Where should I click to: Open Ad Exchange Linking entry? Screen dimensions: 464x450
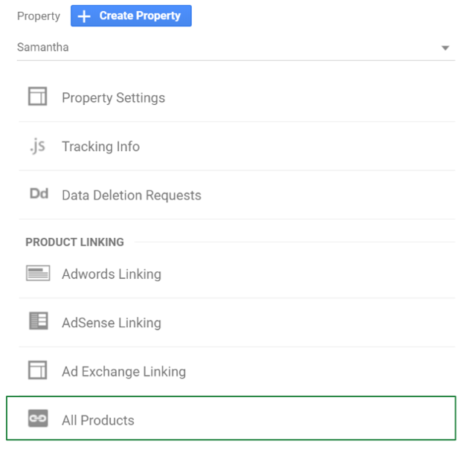pos(237,371)
